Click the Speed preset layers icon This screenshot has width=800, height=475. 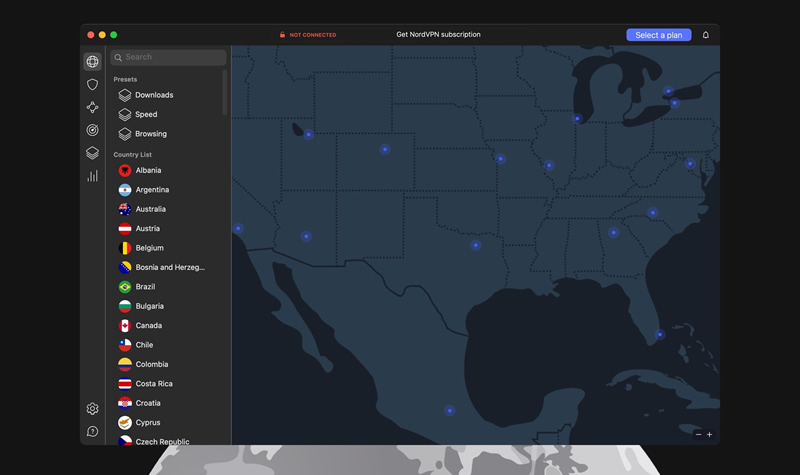tap(125, 114)
